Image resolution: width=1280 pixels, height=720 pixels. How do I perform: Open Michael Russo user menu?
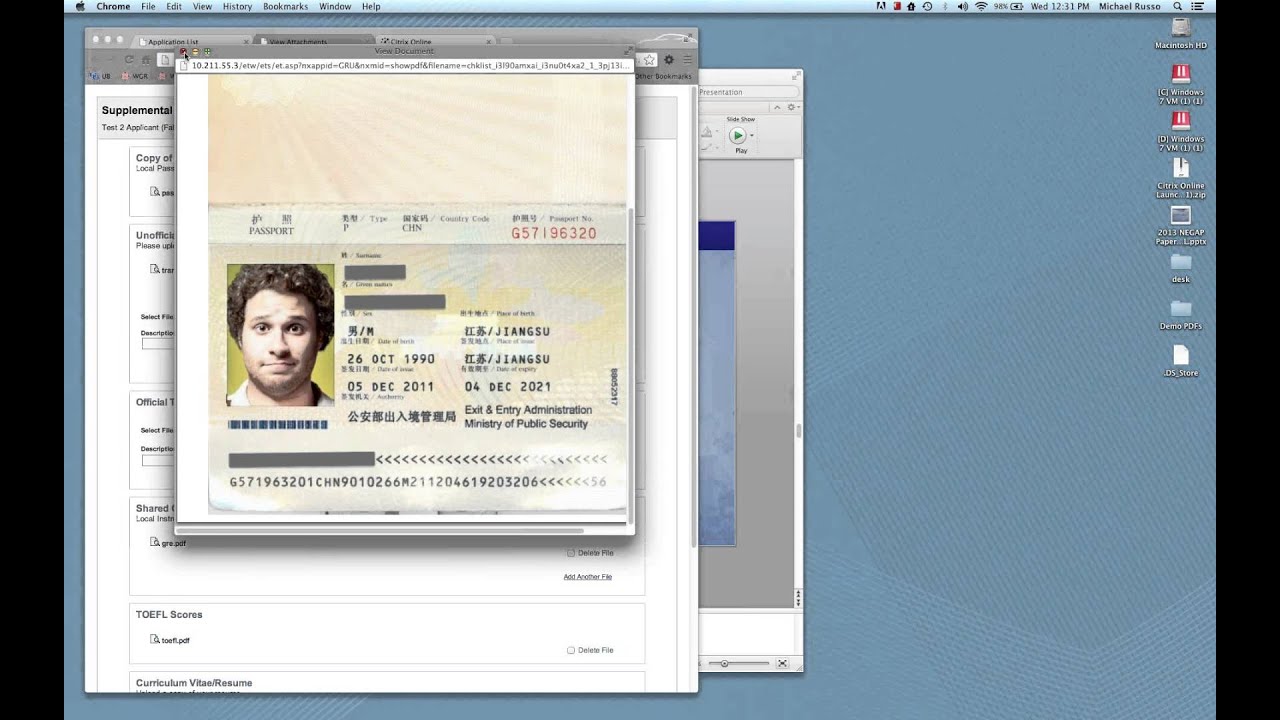pyautogui.click(x=1129, y=6)
